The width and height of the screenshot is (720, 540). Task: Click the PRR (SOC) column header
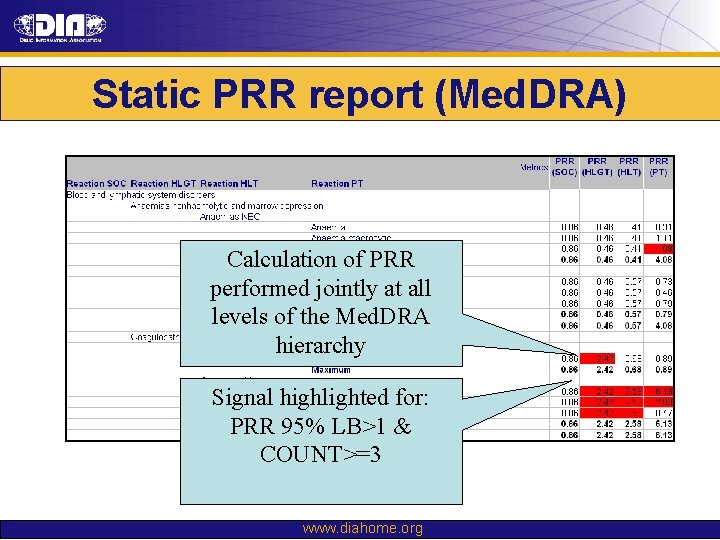point(564,167)
